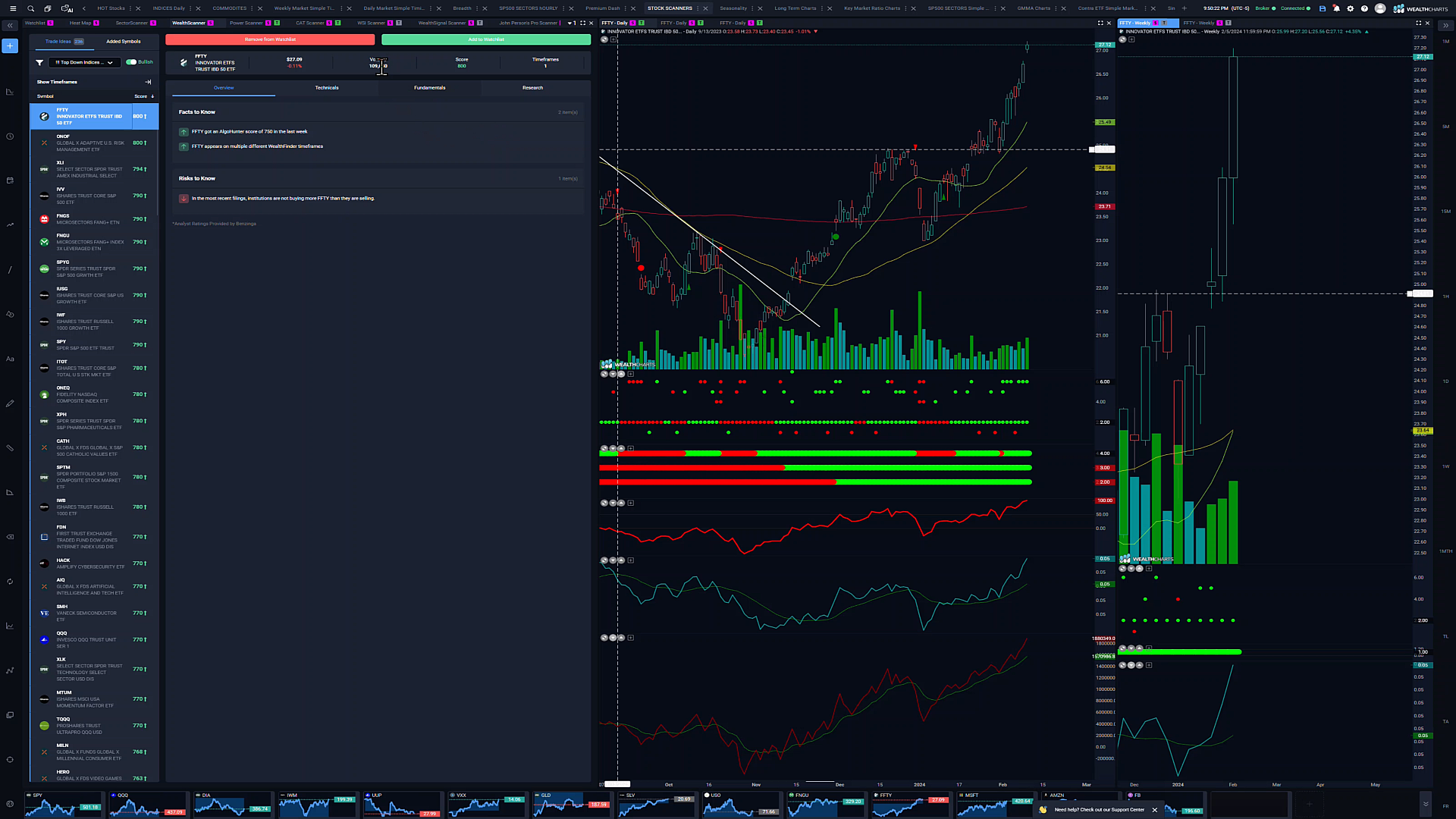
Task: Sort list by Score column arrow
Action: click(x=152, y=96)
